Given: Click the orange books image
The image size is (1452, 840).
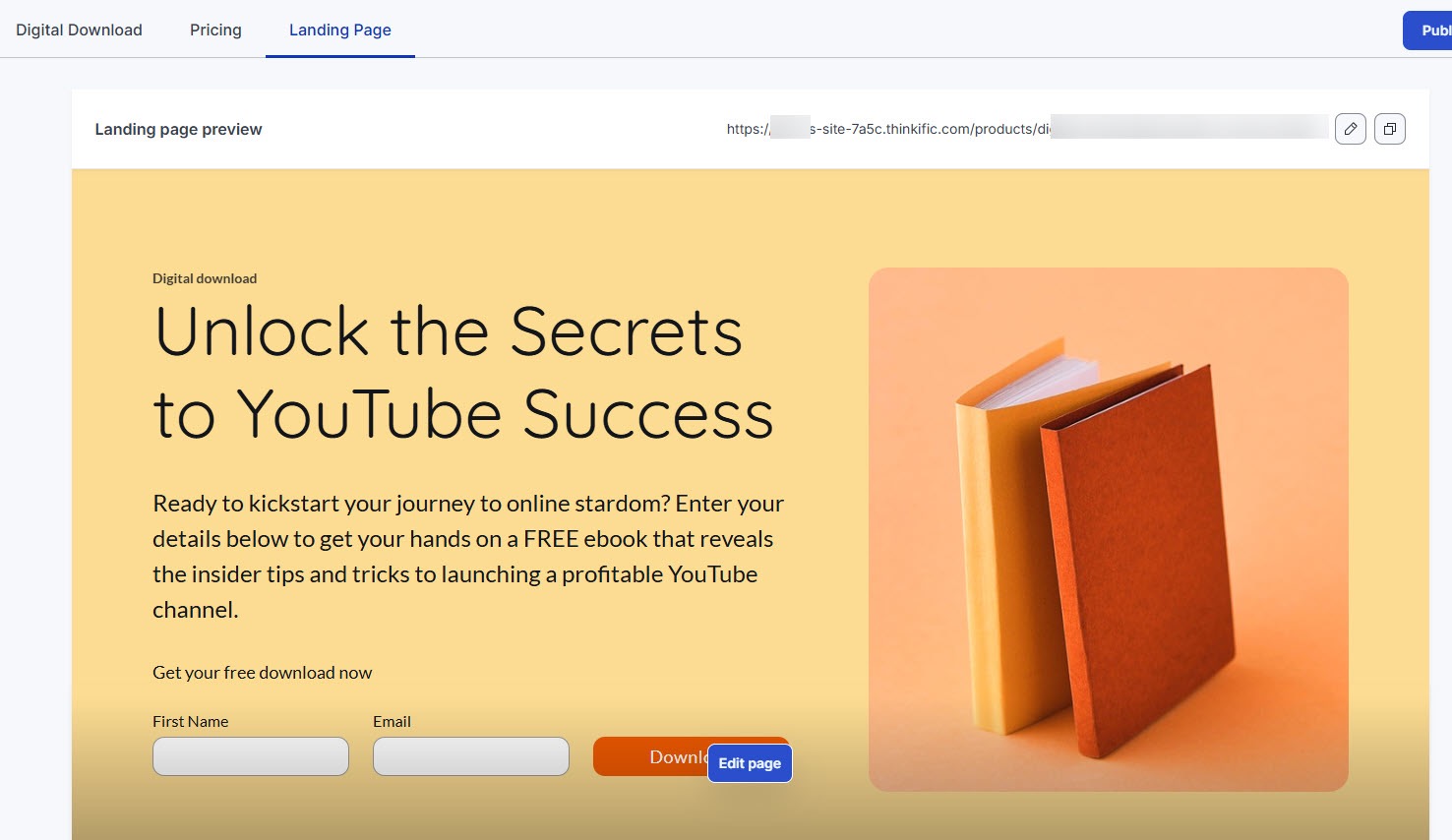Looking at the screenshot, I should [1108, 529].
